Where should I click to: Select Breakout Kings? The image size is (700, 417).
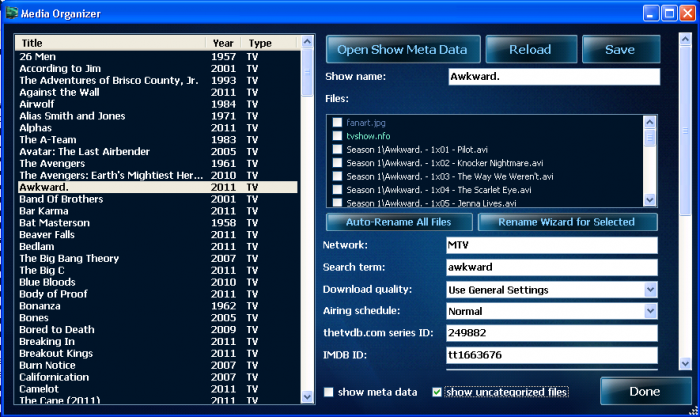coord(158,353)
